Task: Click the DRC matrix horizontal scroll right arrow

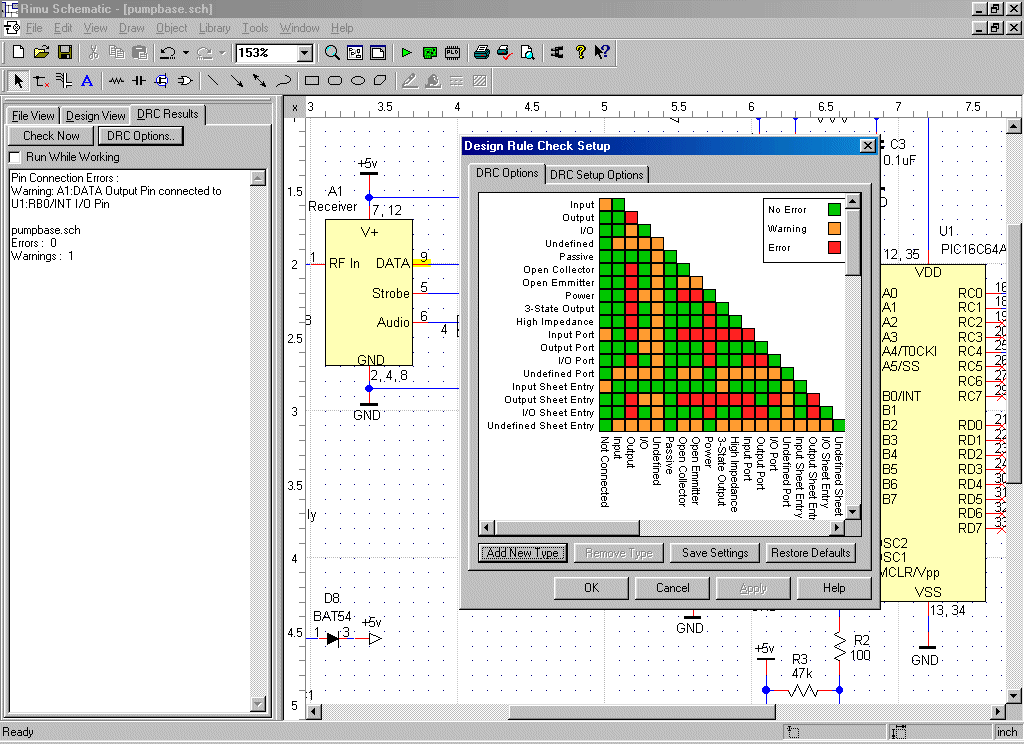Action: (837, 527)
